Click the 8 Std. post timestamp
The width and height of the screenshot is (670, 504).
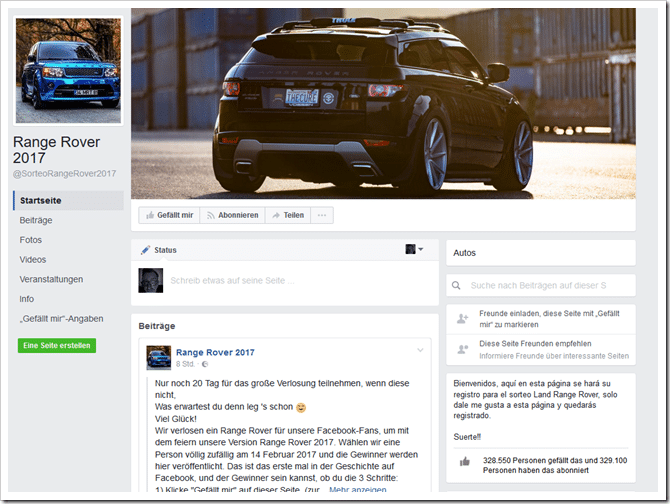[x=185, y=364]
